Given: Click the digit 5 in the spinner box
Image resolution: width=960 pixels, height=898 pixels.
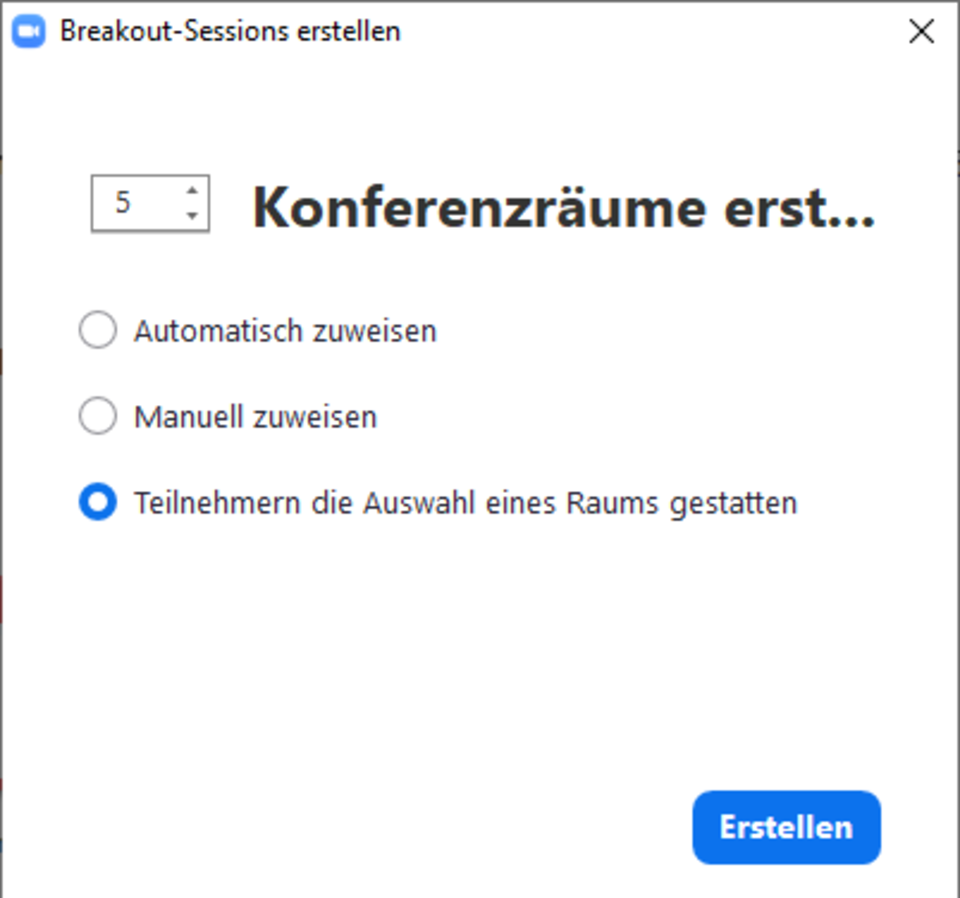Looking at the screenshot, I should click(123, 203).
